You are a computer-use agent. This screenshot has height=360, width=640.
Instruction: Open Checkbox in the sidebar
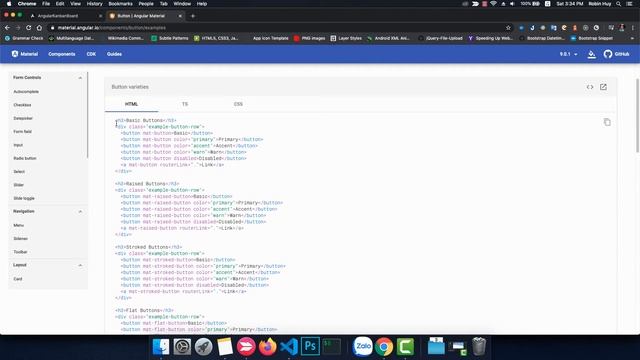(22, 105)
